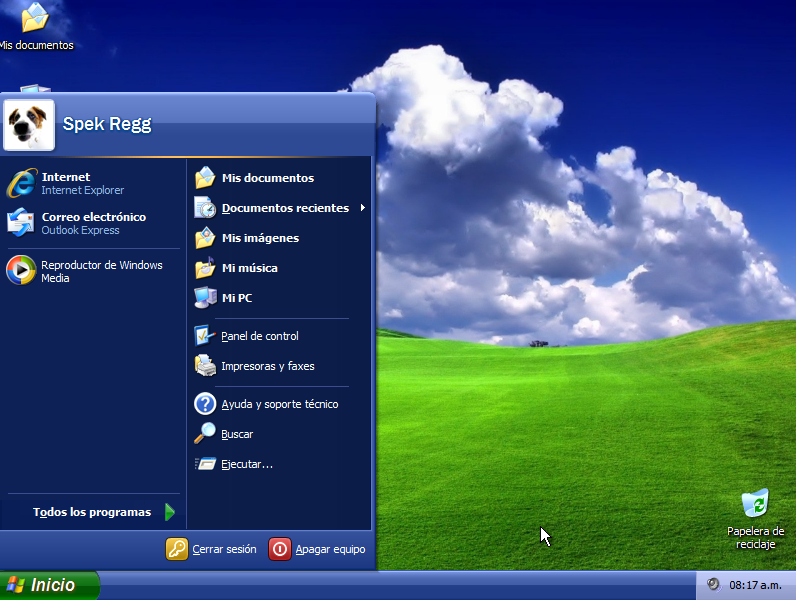Click the 08:17 a.m. taskbar clock

pos(755,585)
